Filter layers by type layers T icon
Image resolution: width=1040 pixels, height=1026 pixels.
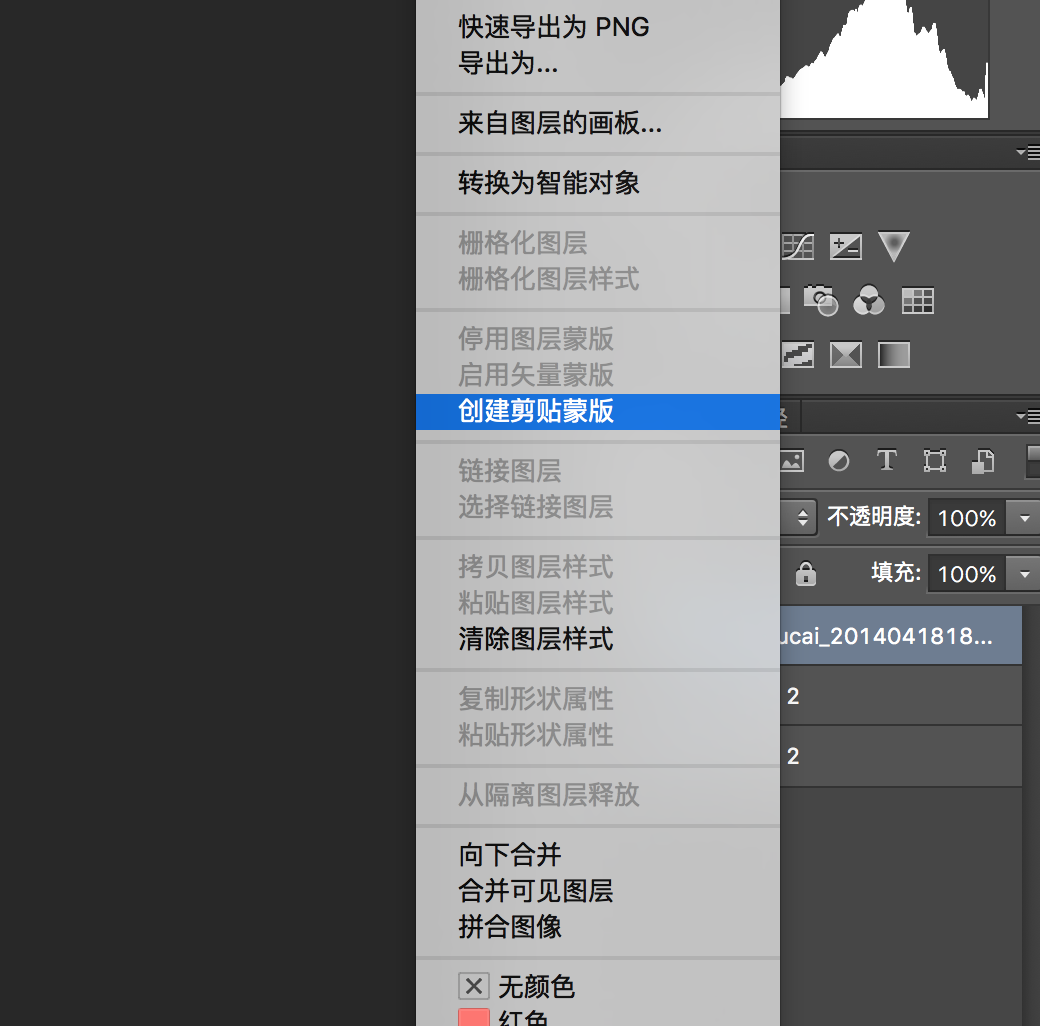click(887, 460)
